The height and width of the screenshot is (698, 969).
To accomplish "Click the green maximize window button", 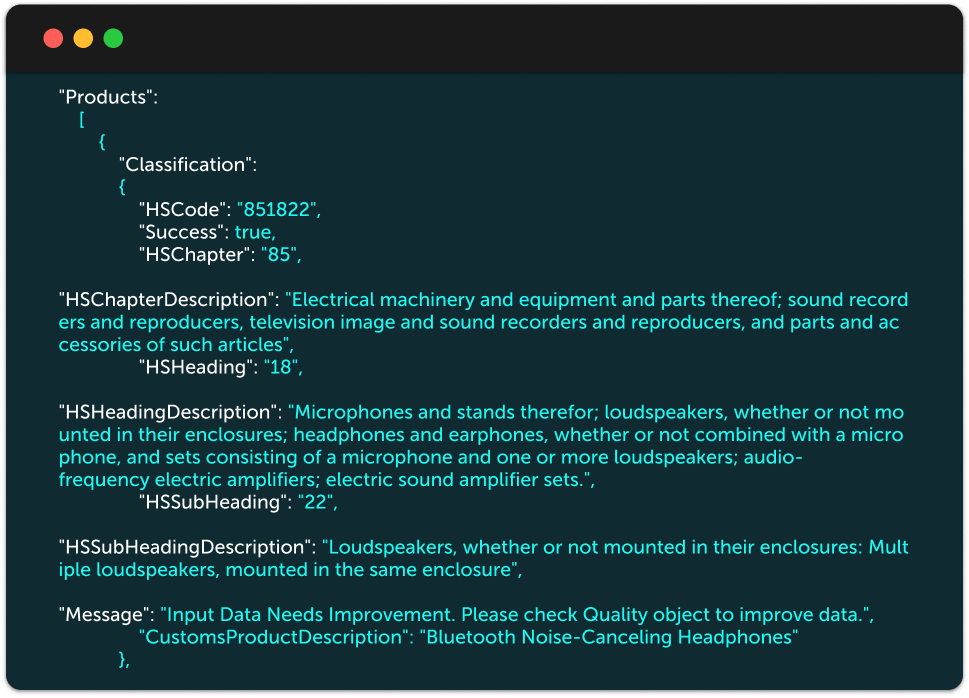I will [113, 39].
